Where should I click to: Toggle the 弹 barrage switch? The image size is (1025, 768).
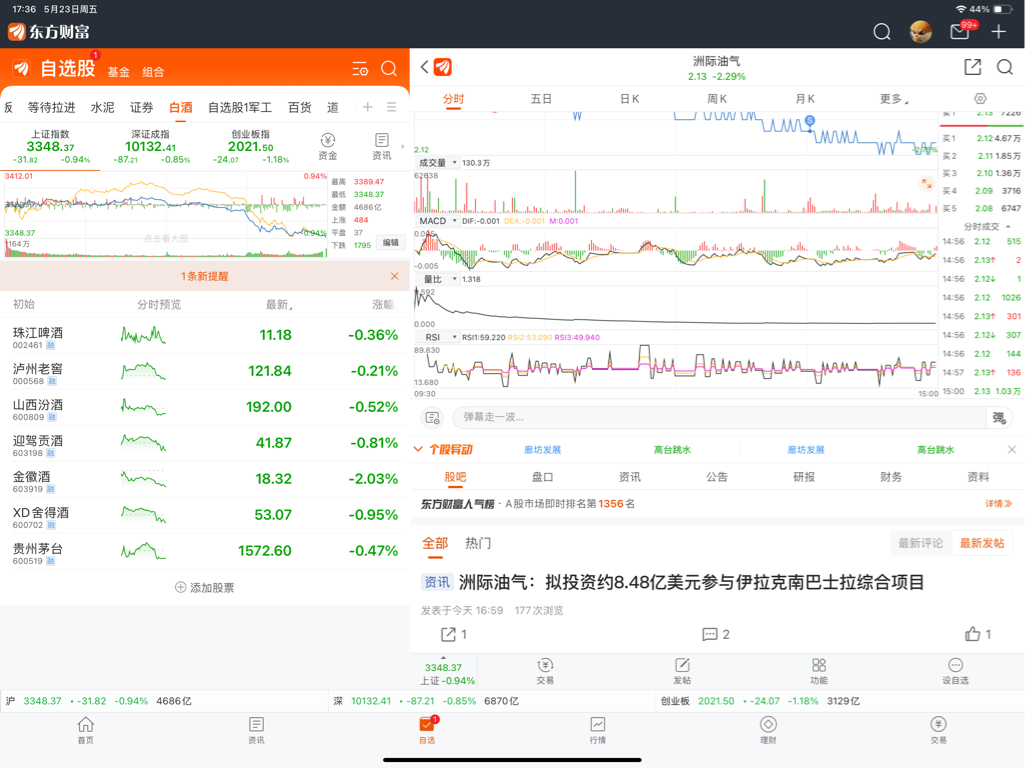[x=999, y=417]
